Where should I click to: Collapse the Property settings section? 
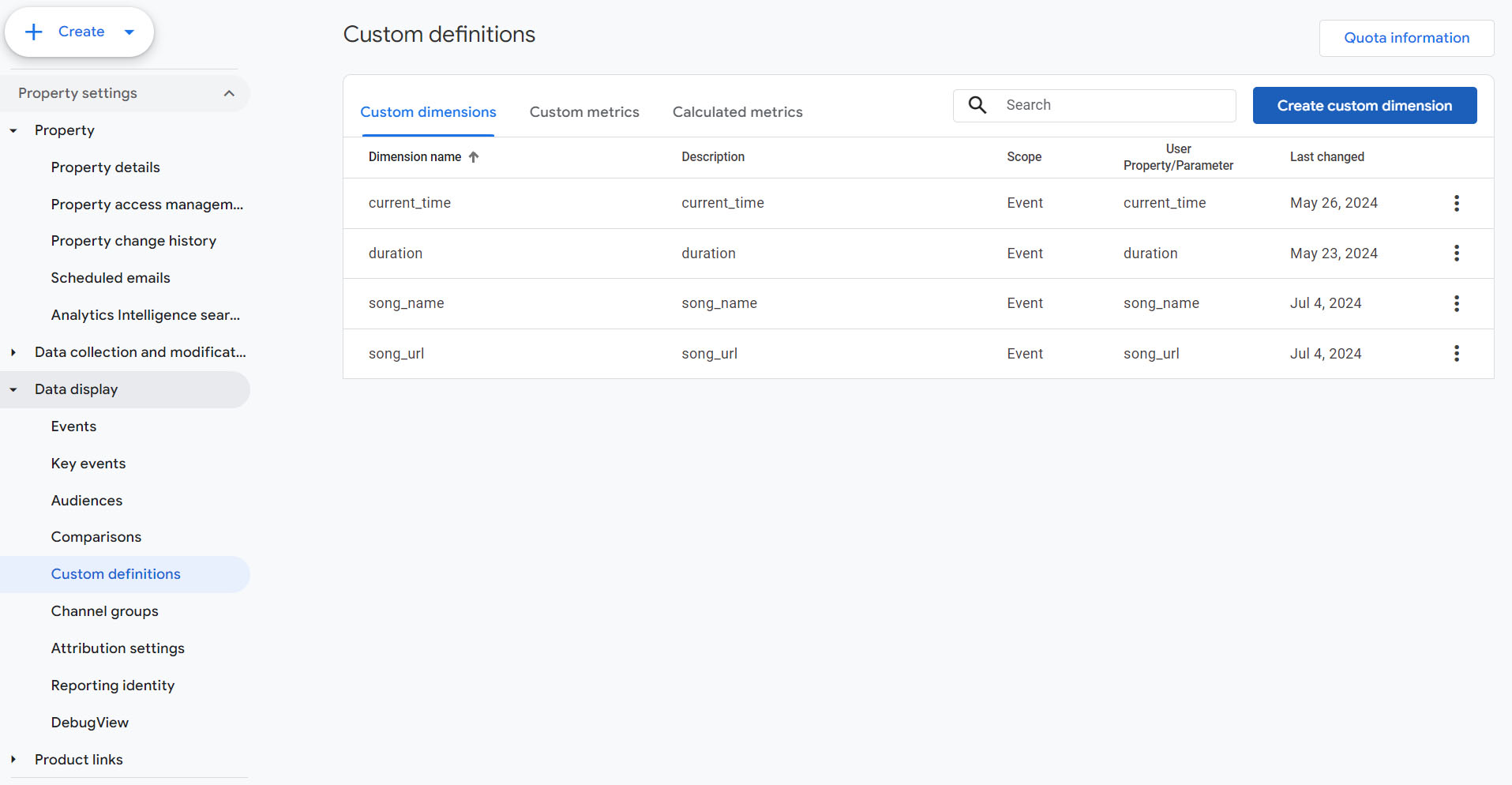click(229, 93)
